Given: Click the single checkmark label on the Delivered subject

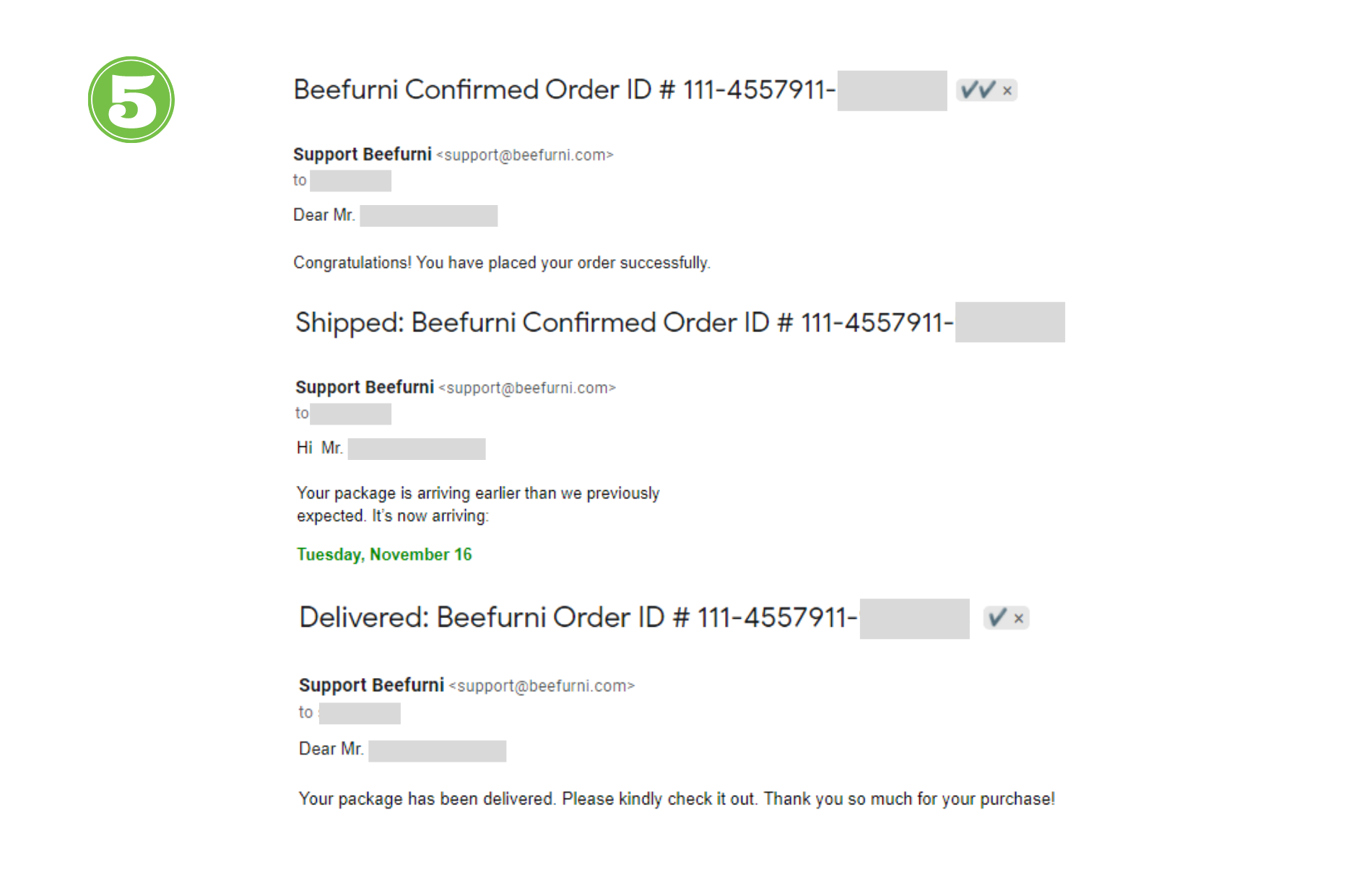Looking at the screenshot, I should pyautogui.click(x=997, y=618).
